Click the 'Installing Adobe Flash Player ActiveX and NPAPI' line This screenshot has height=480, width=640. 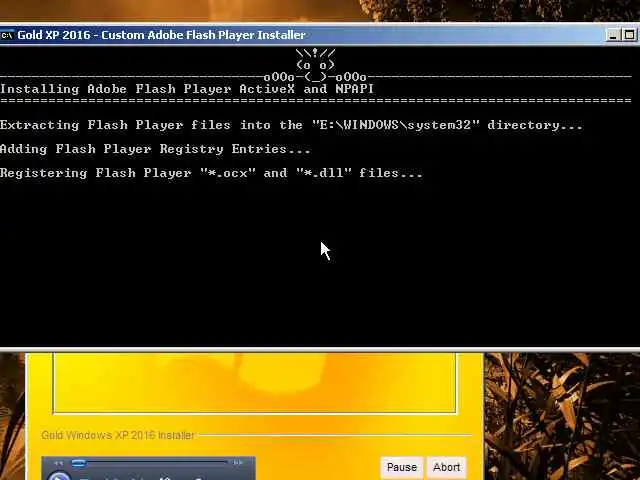(x=187, y=89)
